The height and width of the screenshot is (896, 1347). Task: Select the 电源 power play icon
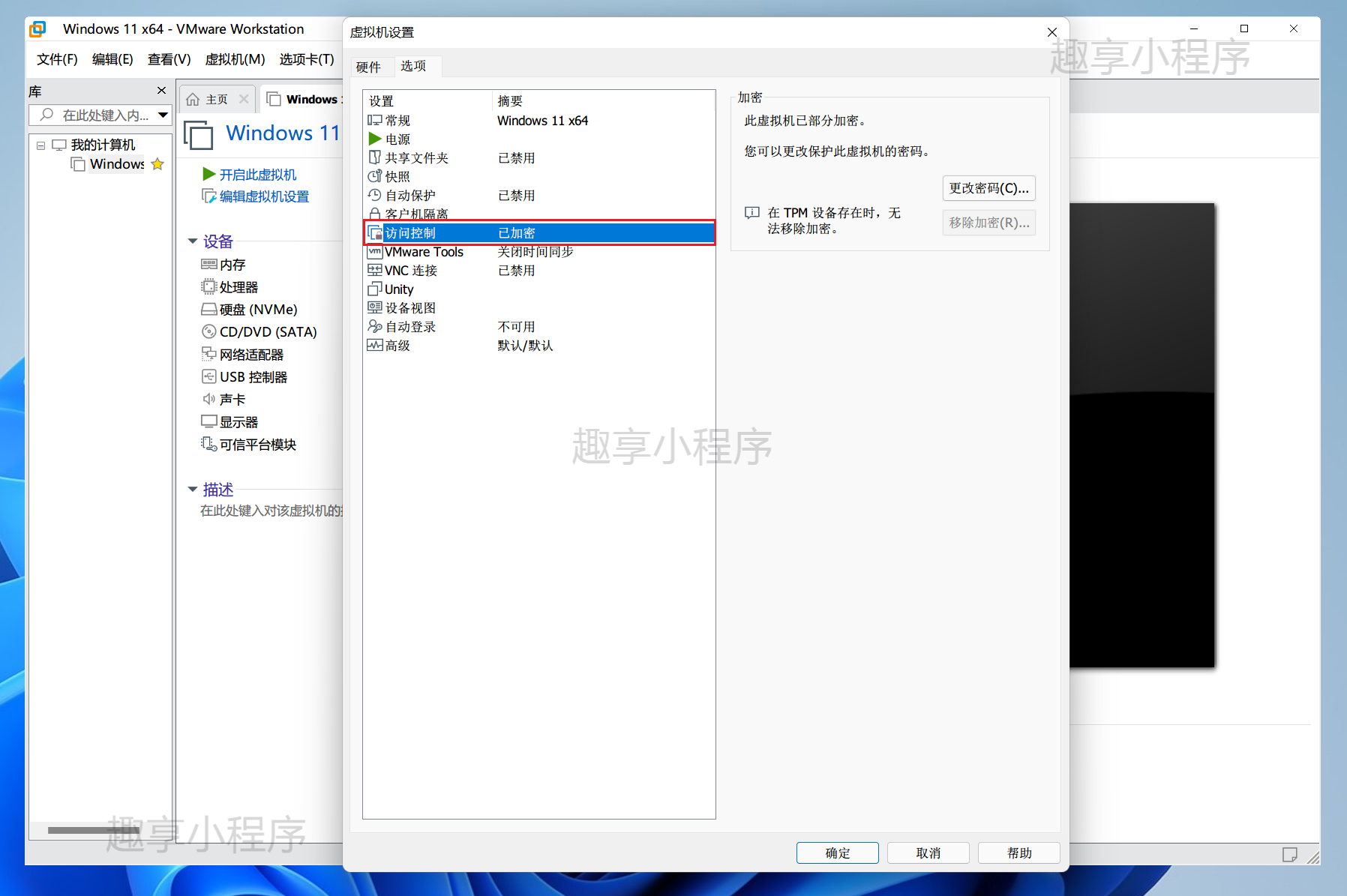(x=375, y=139)
